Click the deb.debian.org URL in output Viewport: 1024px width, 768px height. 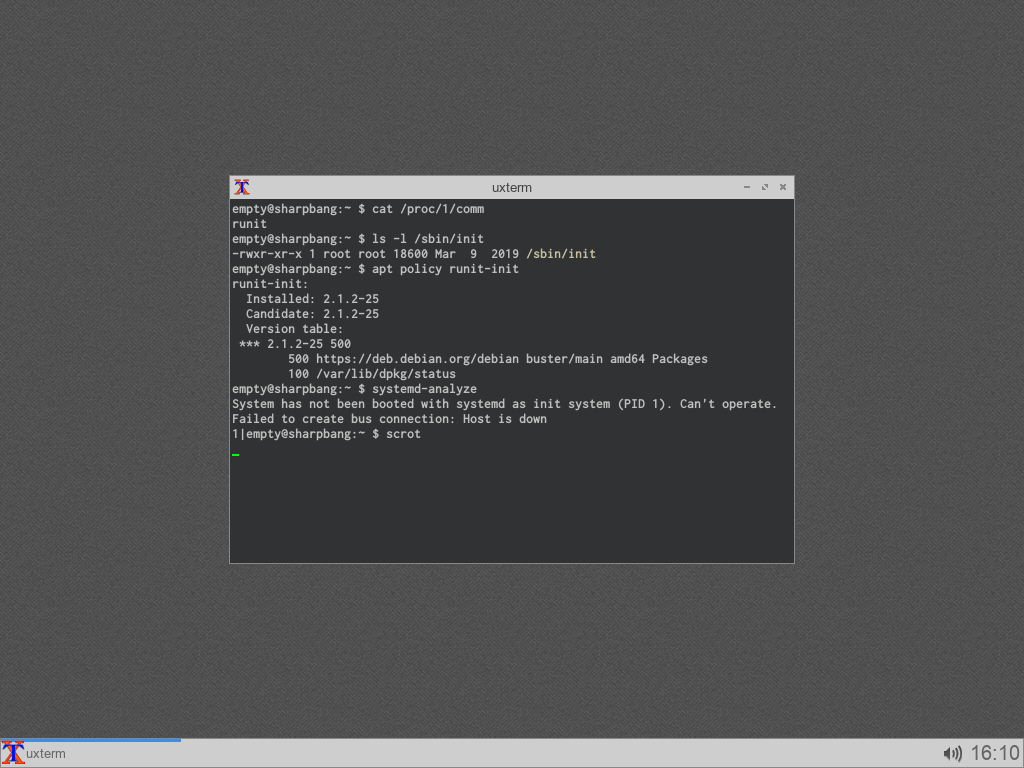(417, 359)
